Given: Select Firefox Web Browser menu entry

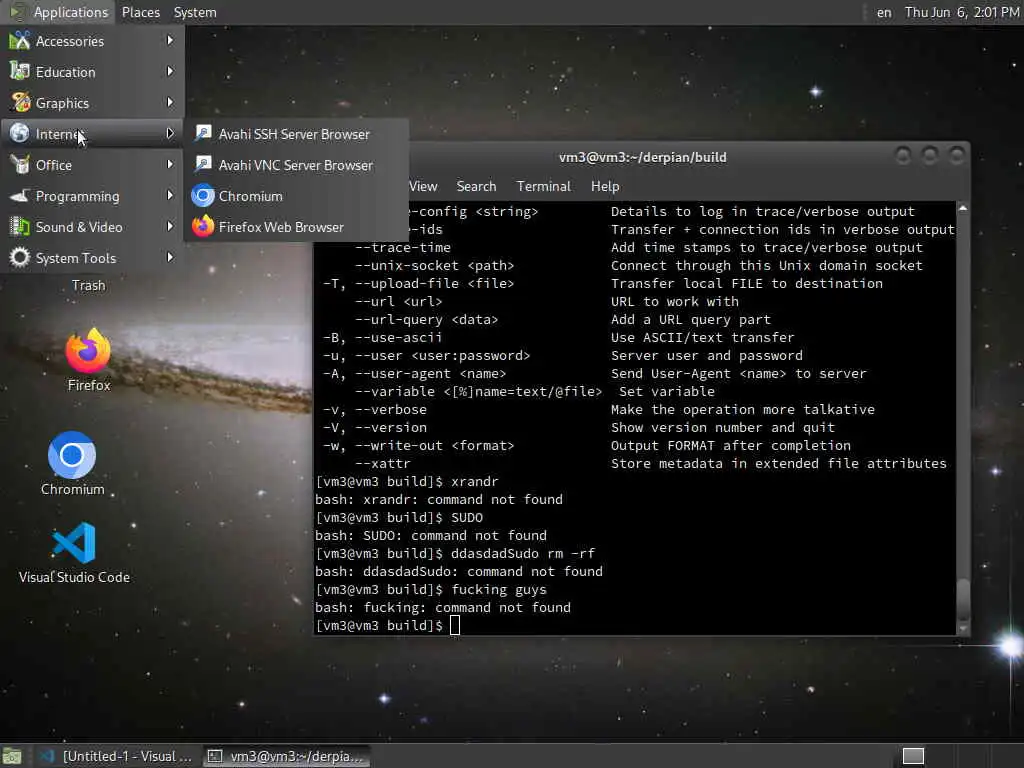Looking at the screenshot, I should [296, 227].
